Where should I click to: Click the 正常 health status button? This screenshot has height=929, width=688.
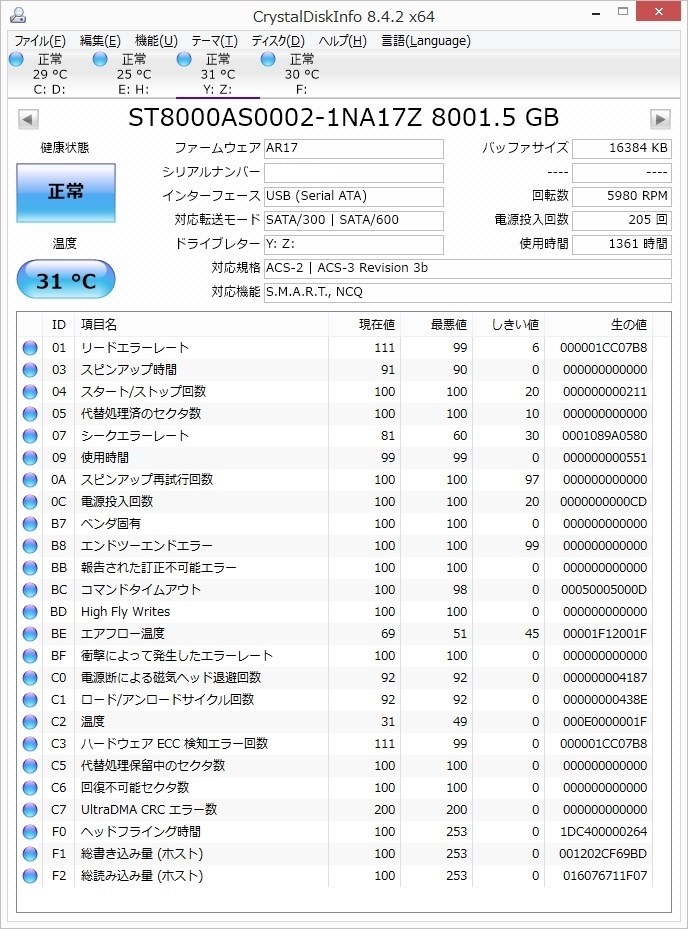(x=66, y=193)
